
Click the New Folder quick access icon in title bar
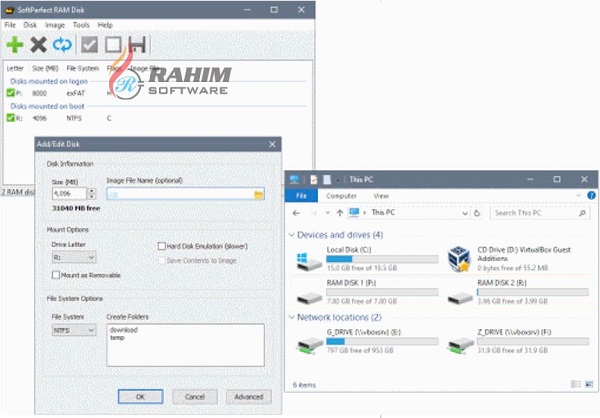(327, 180)
